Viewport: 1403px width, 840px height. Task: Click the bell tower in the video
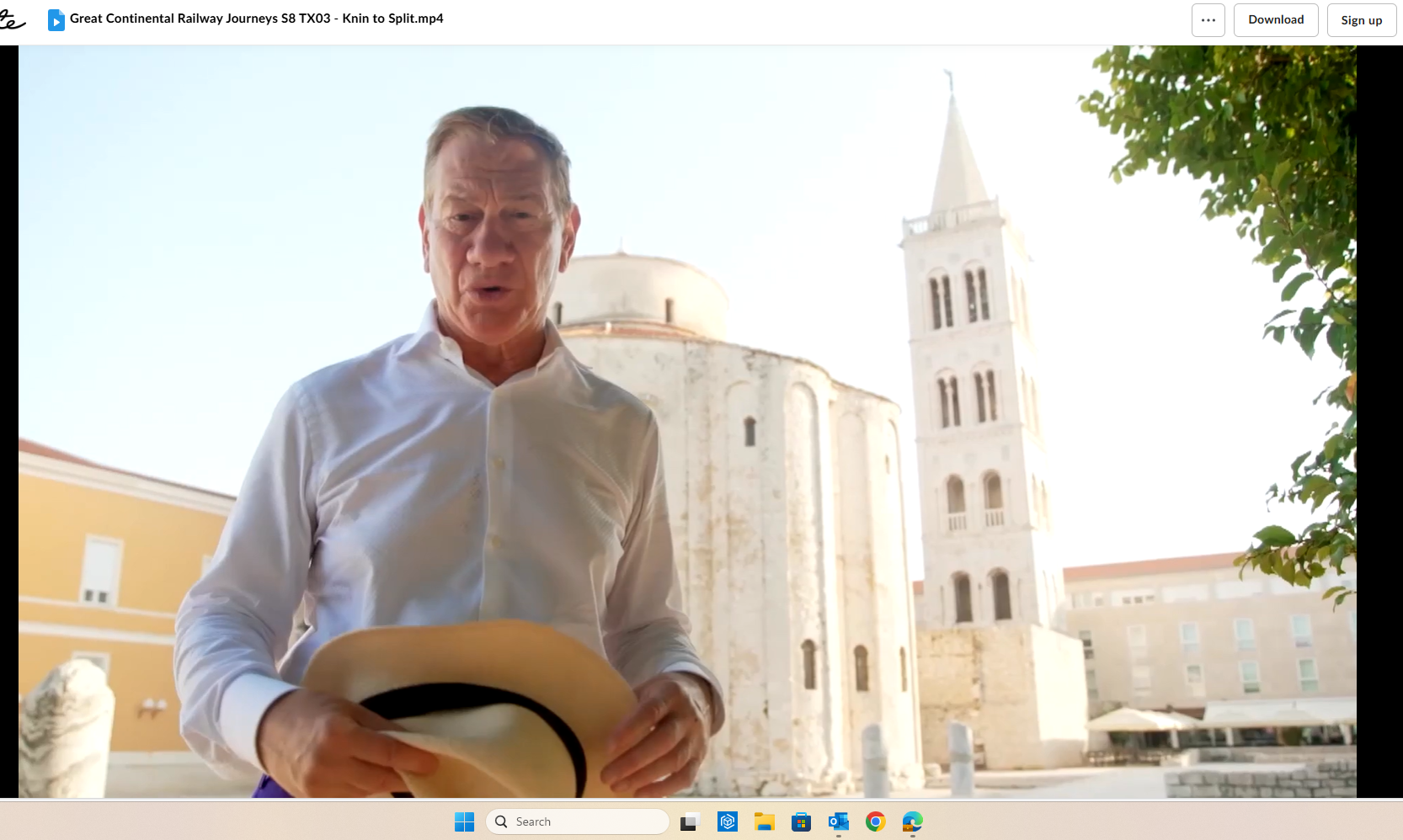tap(968, 379)
